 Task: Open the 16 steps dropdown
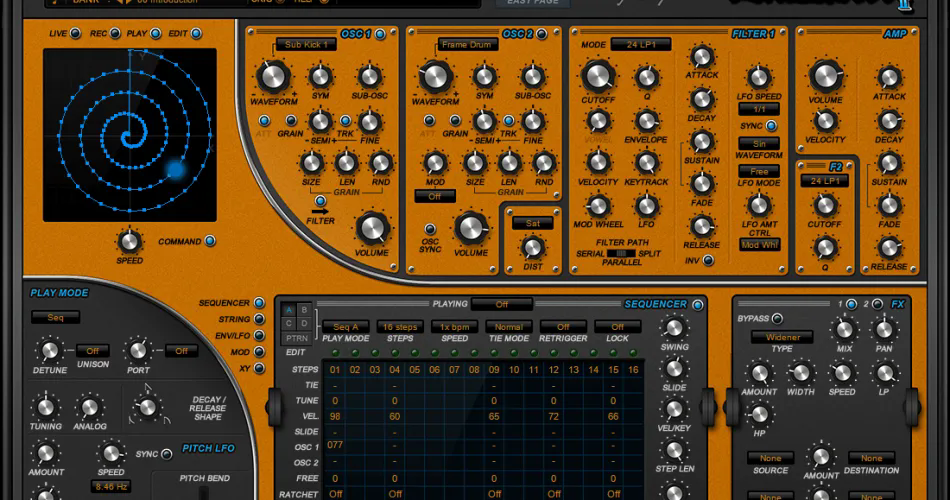(400, 327)
